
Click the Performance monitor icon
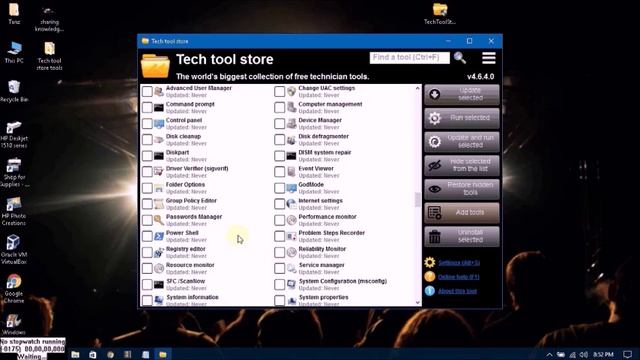coord(291,220)
